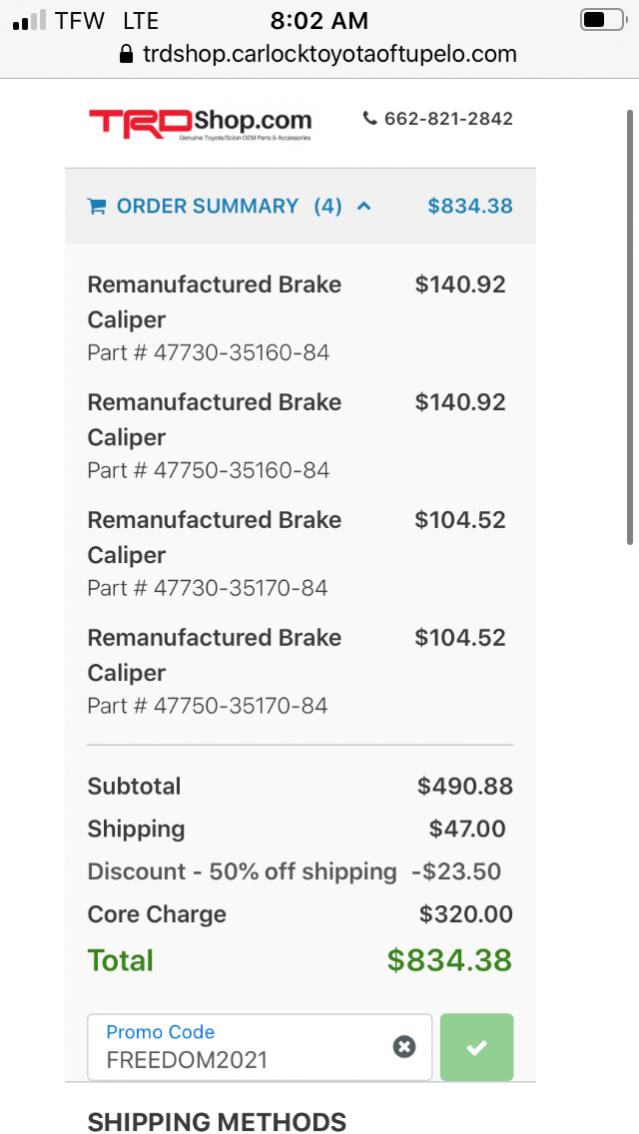Click the lock icon in the address bar

[126, 54]
